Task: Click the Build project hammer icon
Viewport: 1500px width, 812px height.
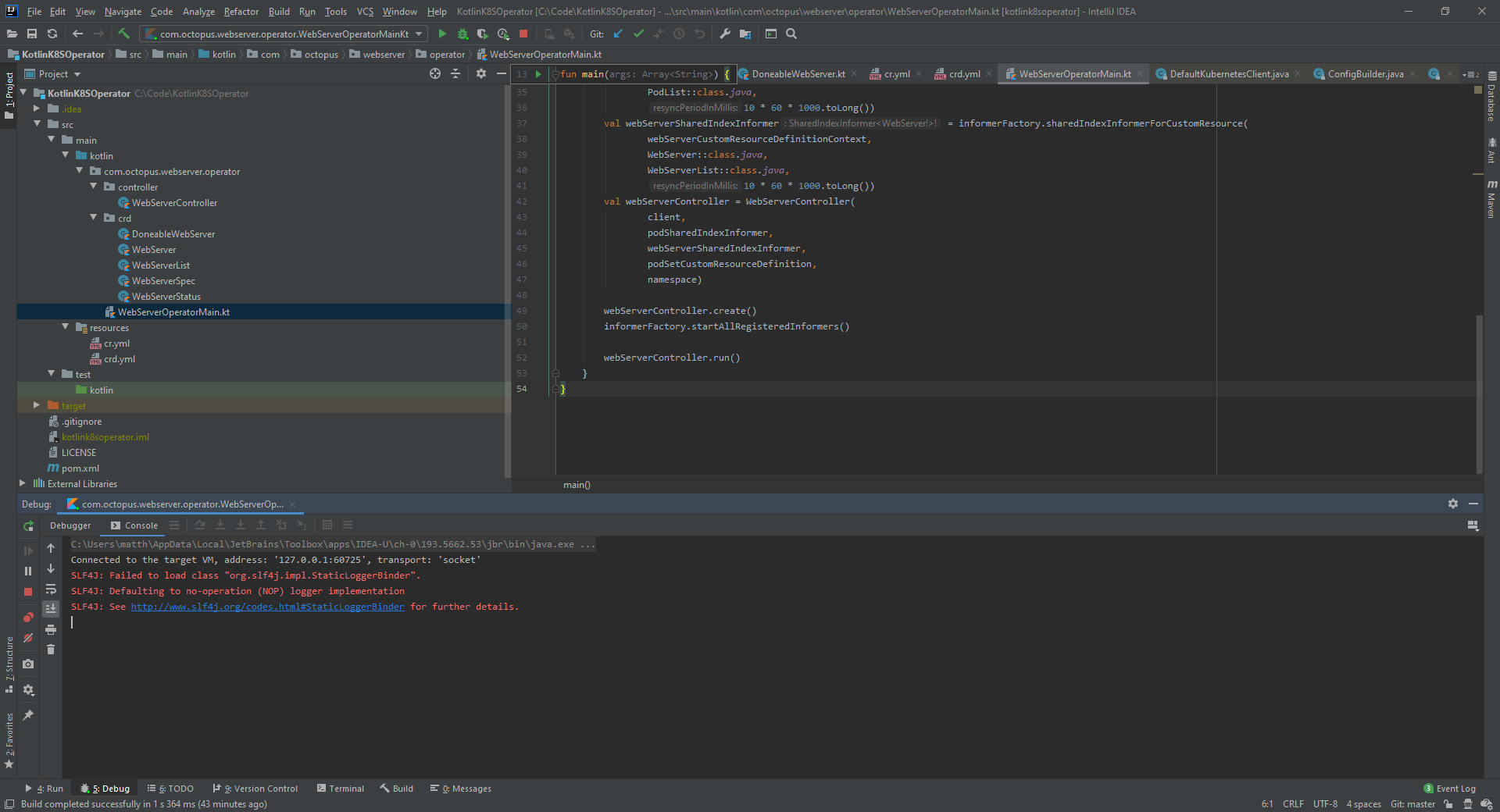Action: 123,34
